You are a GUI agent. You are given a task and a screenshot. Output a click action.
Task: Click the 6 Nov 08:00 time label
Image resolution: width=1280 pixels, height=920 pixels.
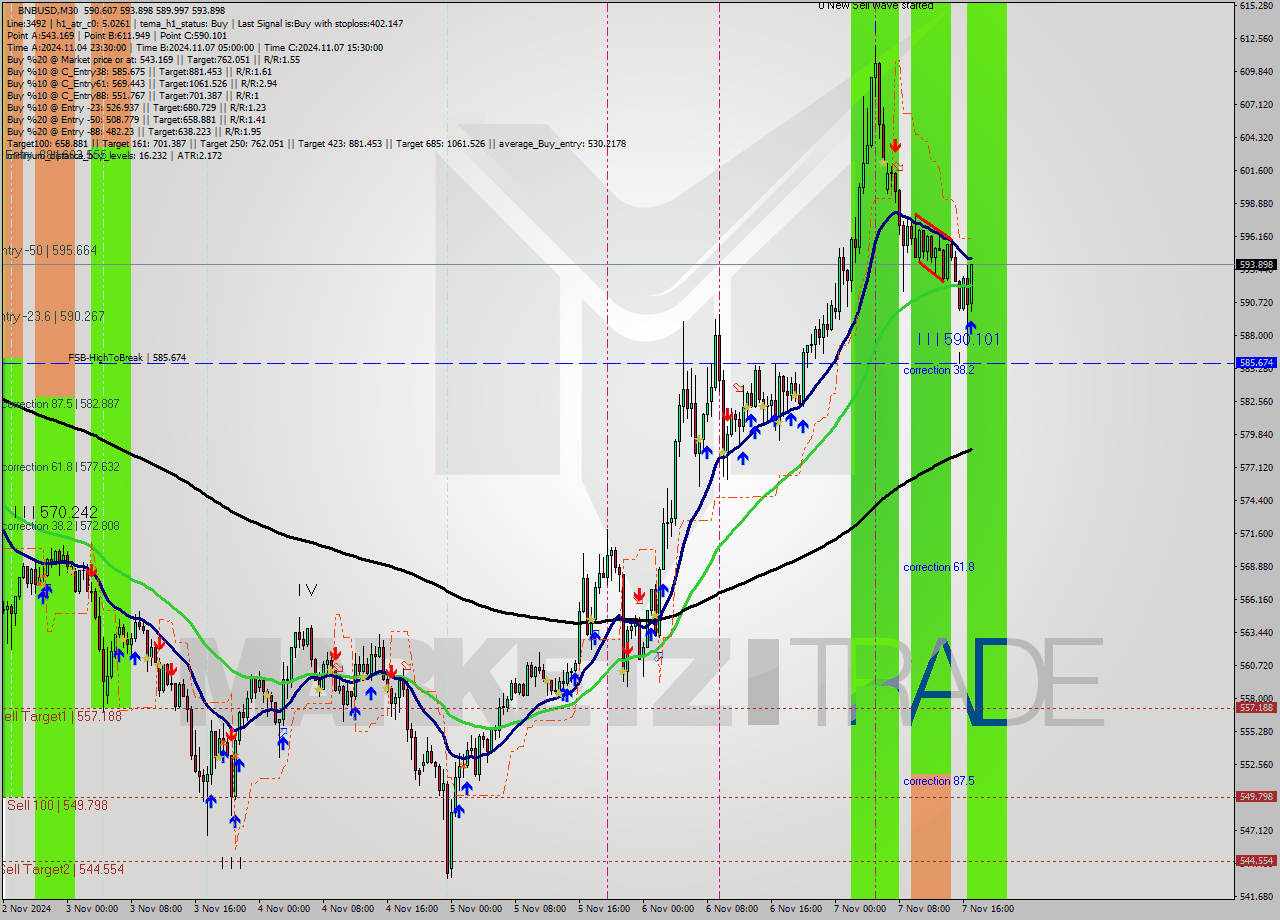point(732,909)
